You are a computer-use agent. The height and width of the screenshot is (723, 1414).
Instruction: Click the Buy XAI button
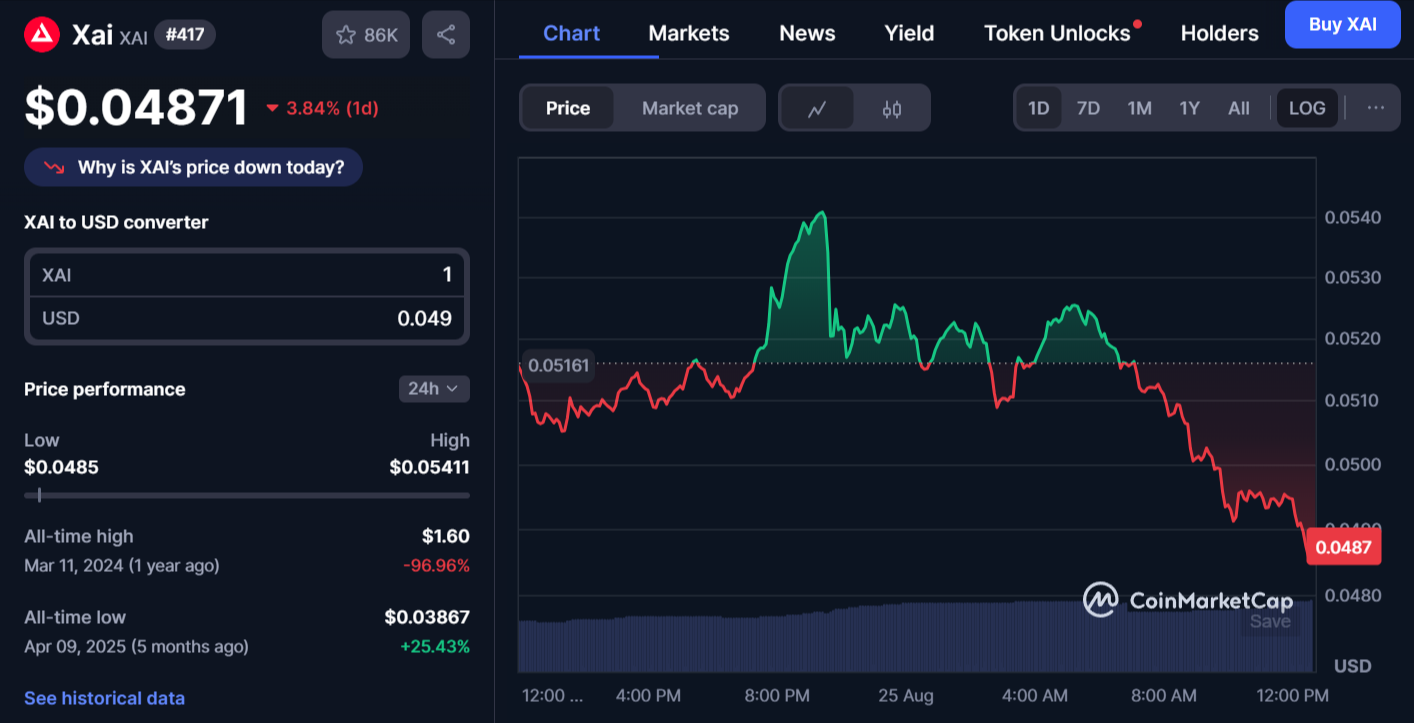tap(1343, 25)
